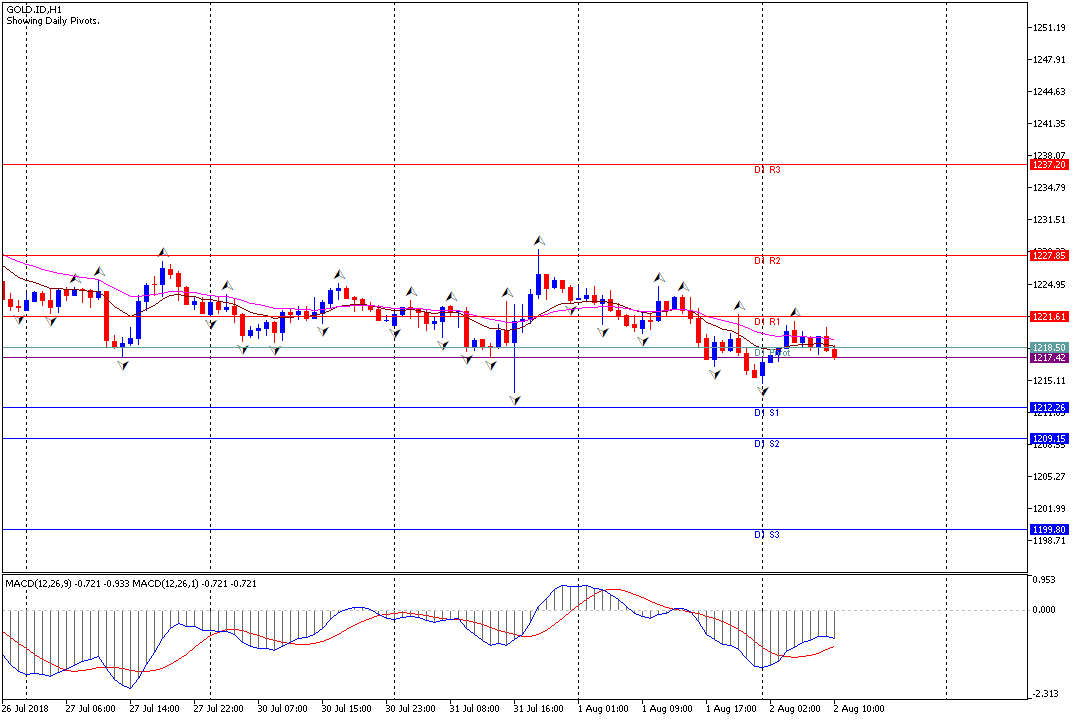Select the D1 R1 pivot label
The height and width of the screenshot is (720, 1080).
767,322
